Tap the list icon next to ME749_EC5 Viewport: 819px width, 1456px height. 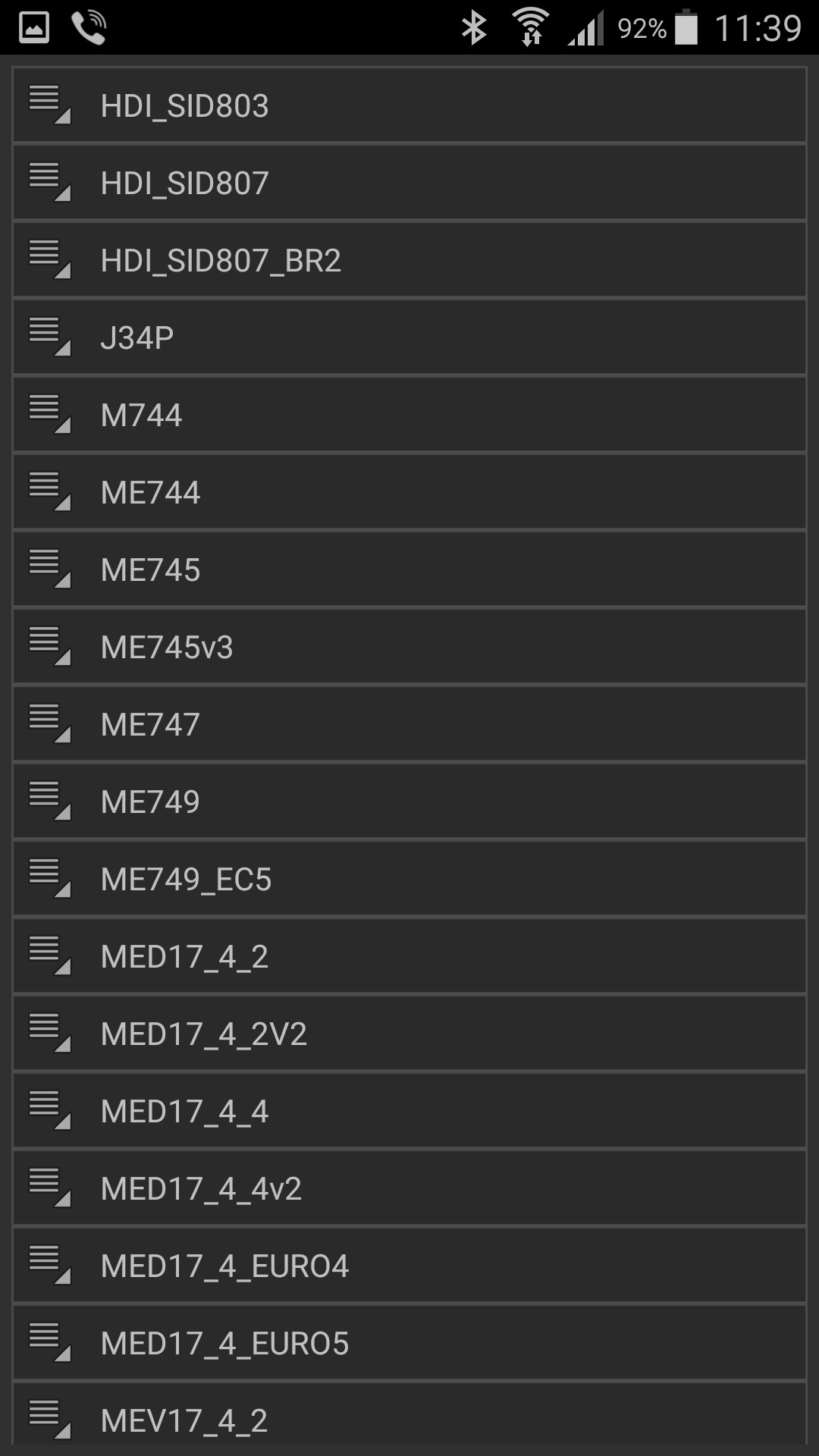[49, 878]
